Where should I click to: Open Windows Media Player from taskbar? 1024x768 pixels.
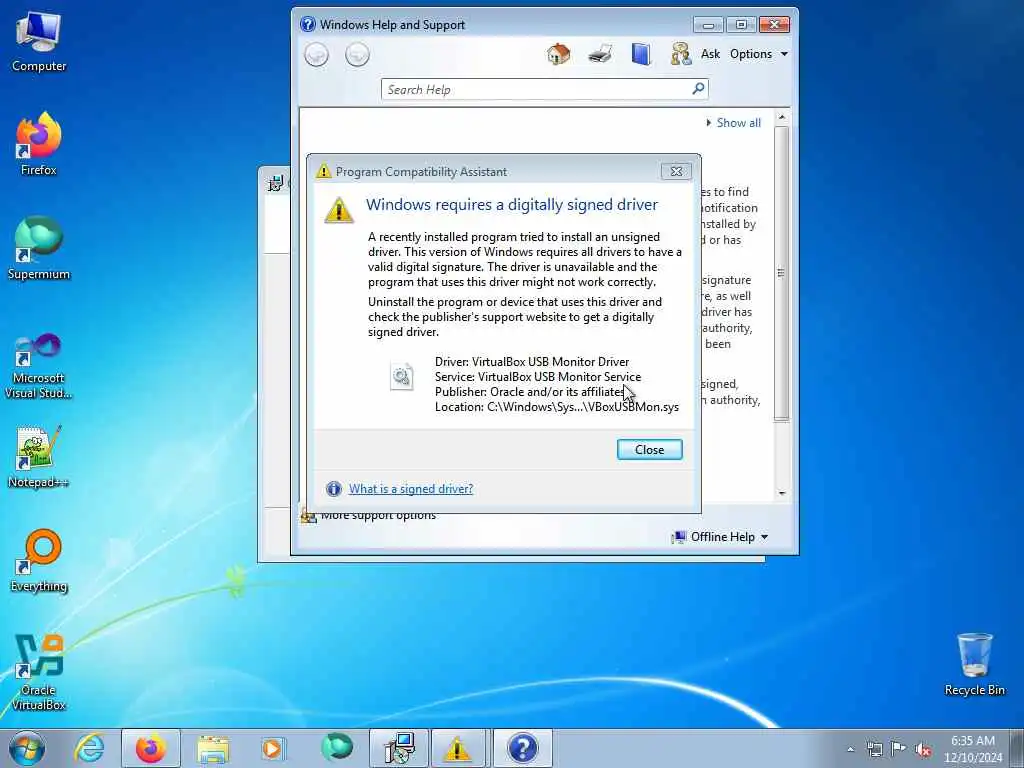pyautogui.click(x=272, y=748)
